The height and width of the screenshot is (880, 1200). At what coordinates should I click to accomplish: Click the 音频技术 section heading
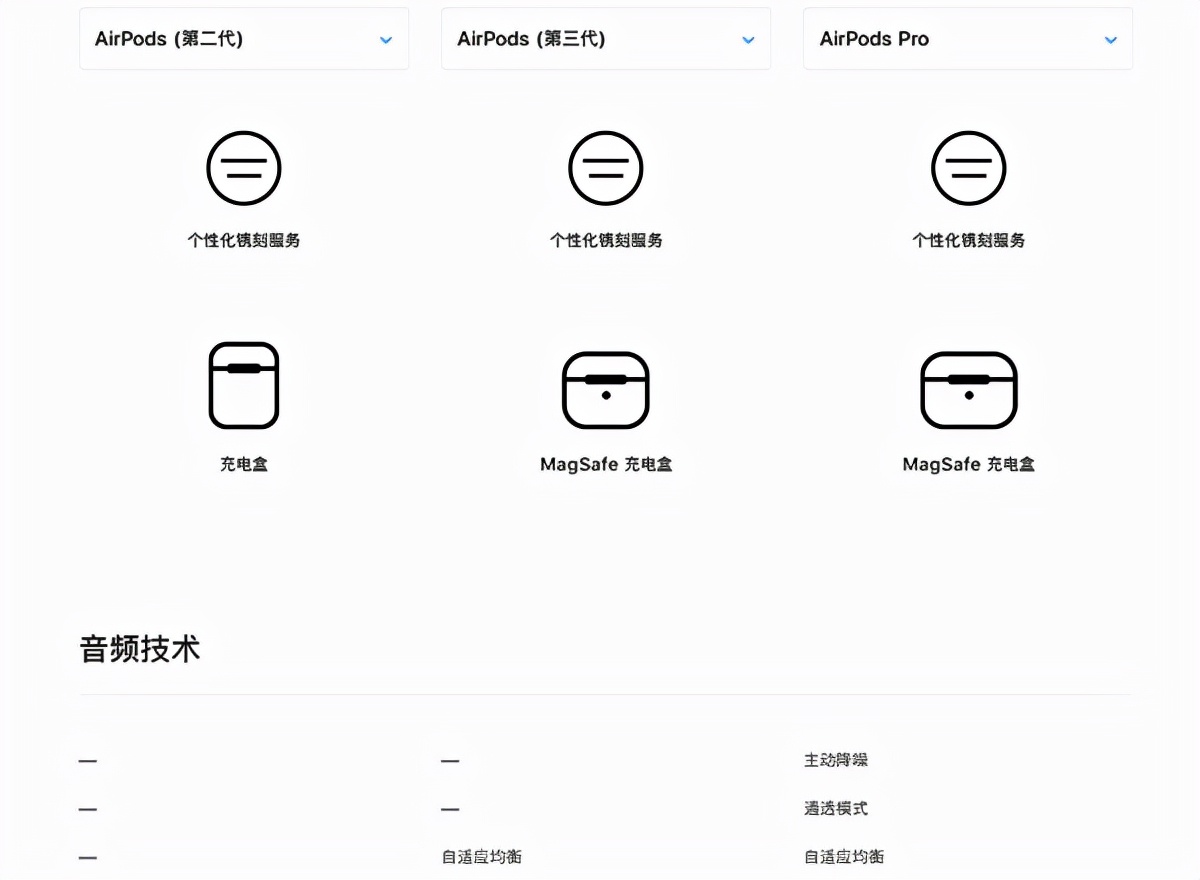click(x=140, y=649)
